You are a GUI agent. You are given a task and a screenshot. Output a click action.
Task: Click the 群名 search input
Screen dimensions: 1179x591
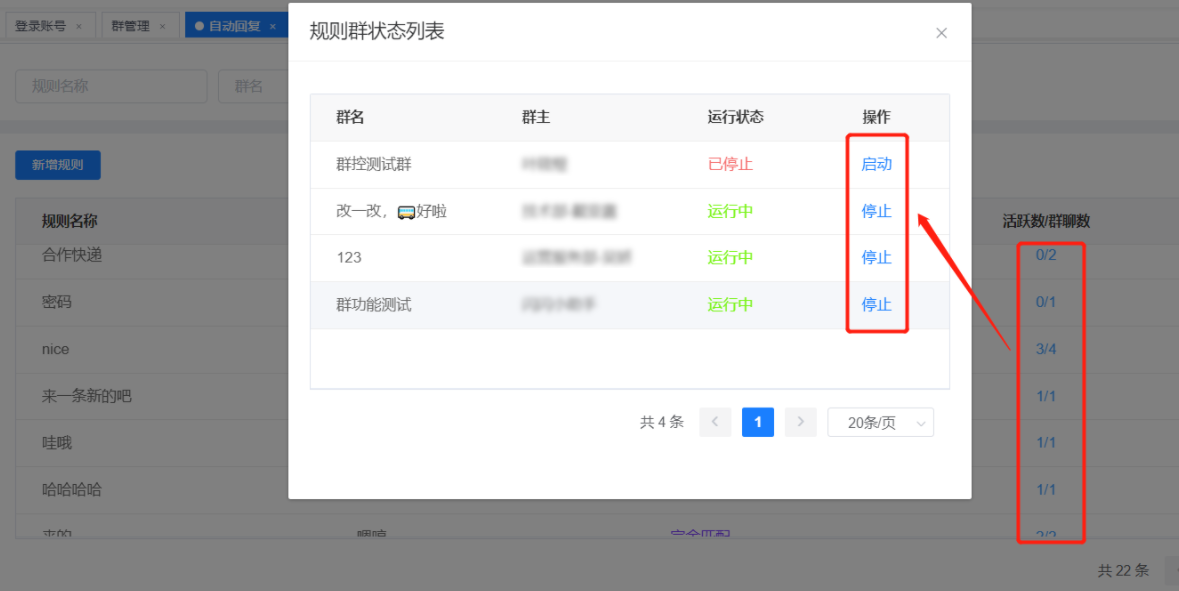pos(253,86)
